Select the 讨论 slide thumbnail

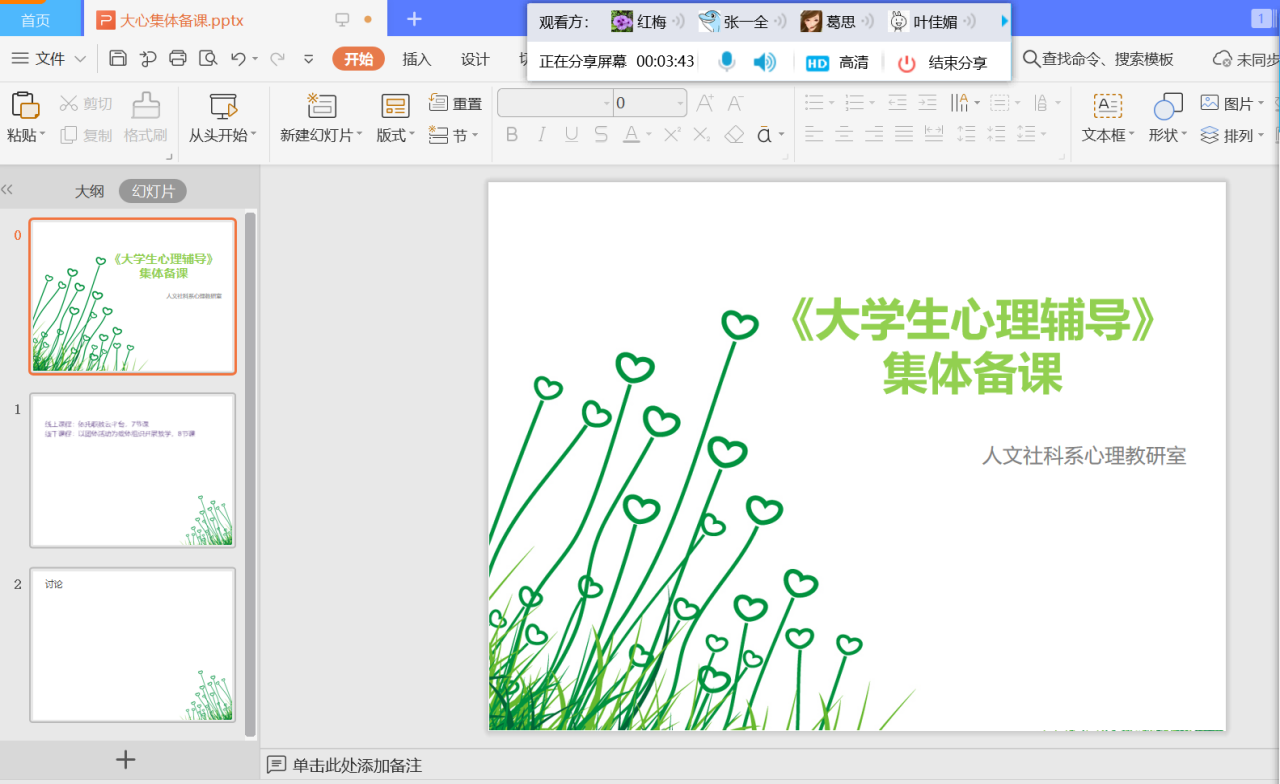(x=133, y=644)
